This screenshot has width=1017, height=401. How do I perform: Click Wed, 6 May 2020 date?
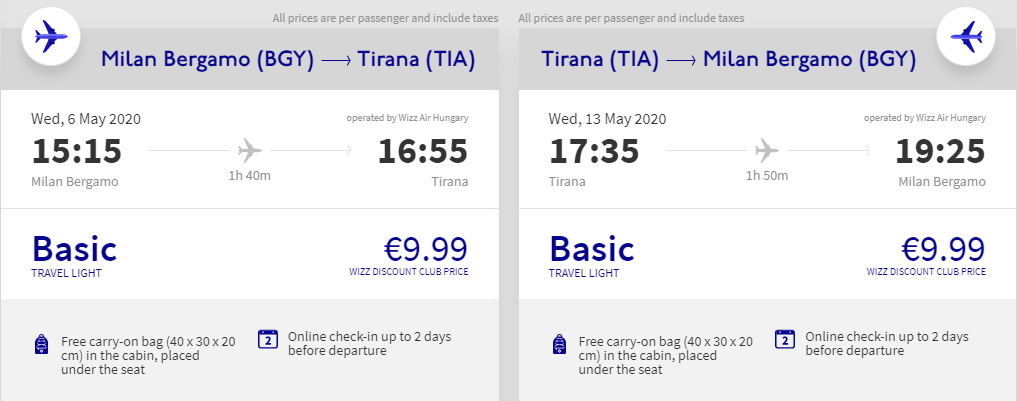coord(86,118)
